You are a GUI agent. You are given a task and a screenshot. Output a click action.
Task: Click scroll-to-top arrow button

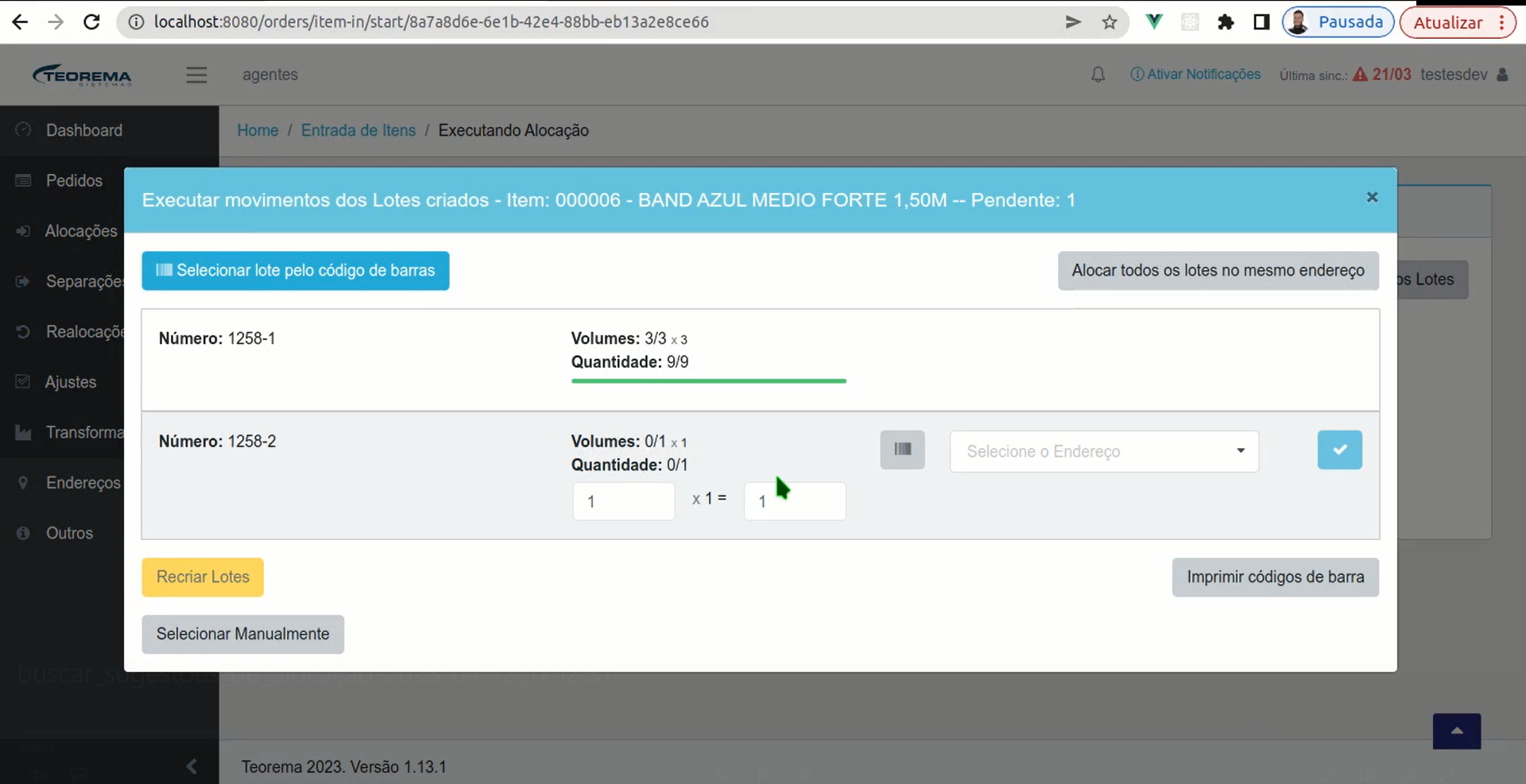1457,732
